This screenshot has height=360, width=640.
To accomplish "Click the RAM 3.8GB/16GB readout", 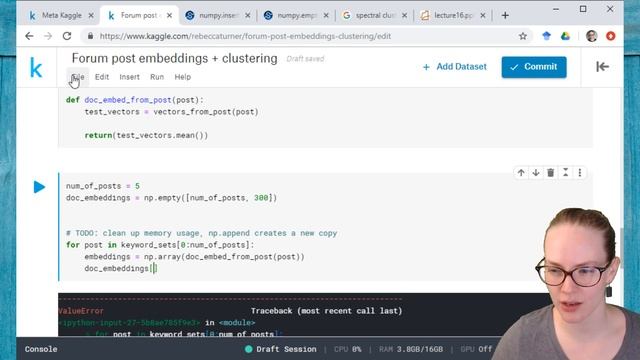I will [x=411, y=349].
